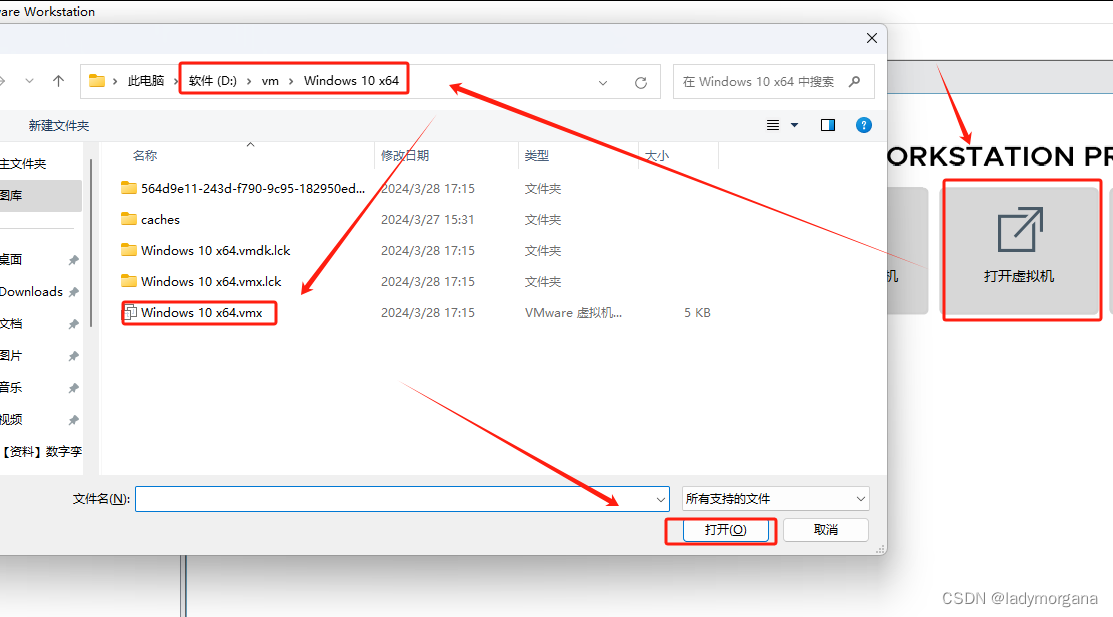This screenshot has height=617, width=1113.
Task: Open 主文件夹 in the navigation pane
Action: pyautogui.click(x=23, y=164)
